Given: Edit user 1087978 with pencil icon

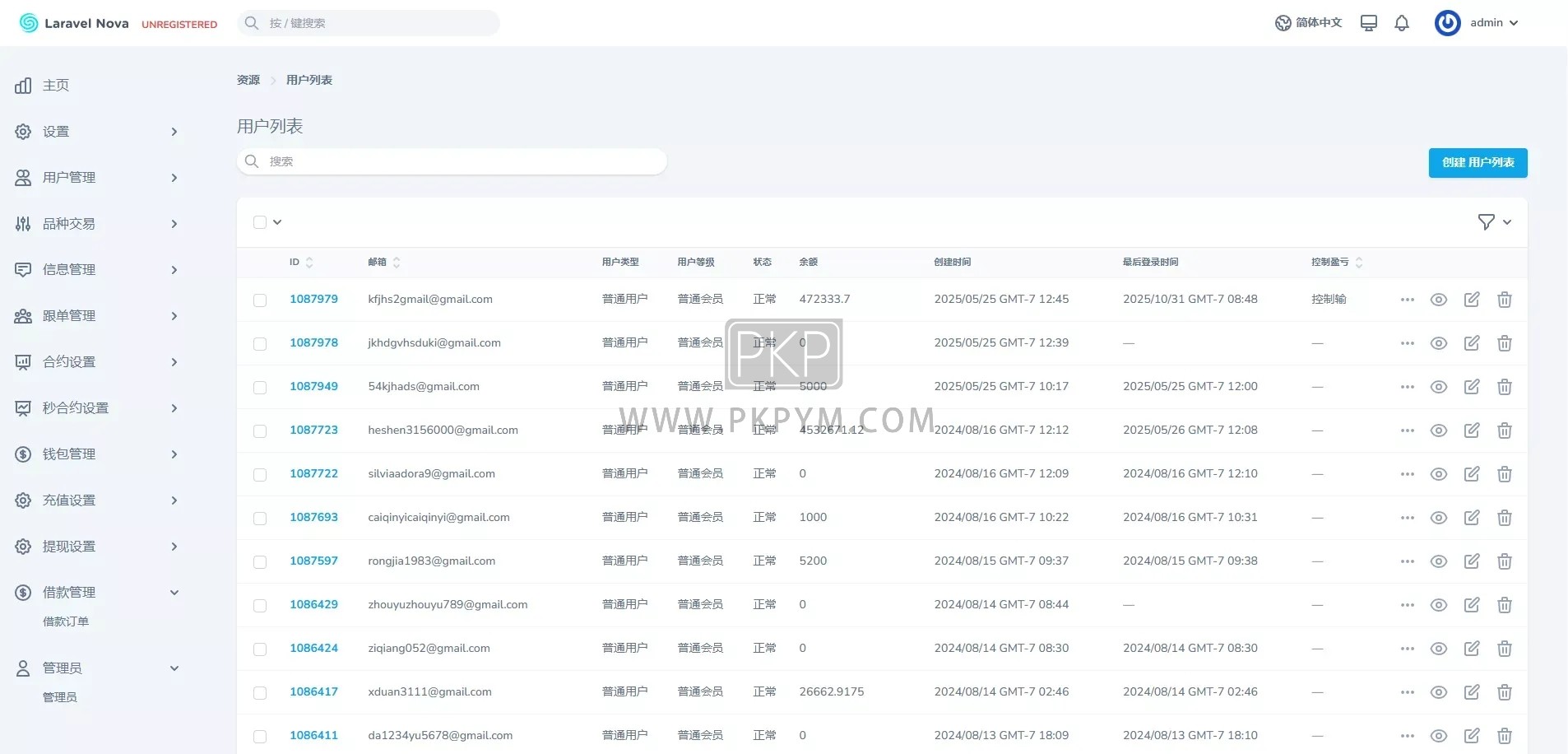Looking at the screenshot, I should click(x=1472, y=343).
